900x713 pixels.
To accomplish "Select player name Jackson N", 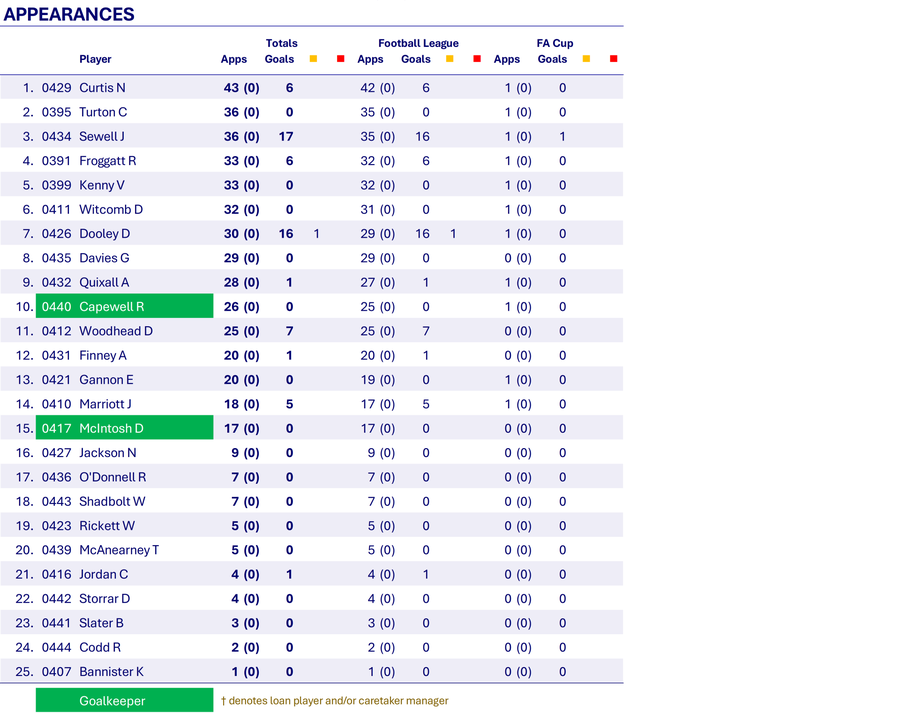I will click(x=108, y=453).
